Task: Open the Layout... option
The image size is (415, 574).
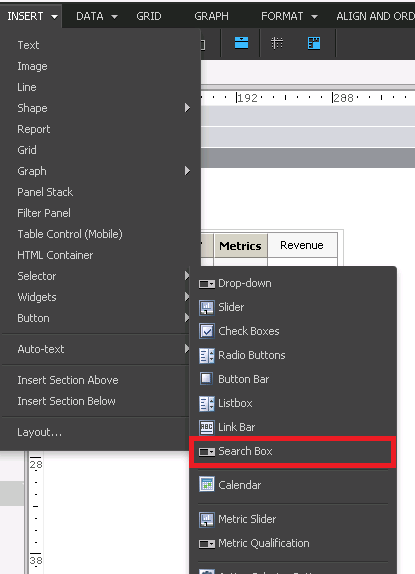Action: [40, 433]
